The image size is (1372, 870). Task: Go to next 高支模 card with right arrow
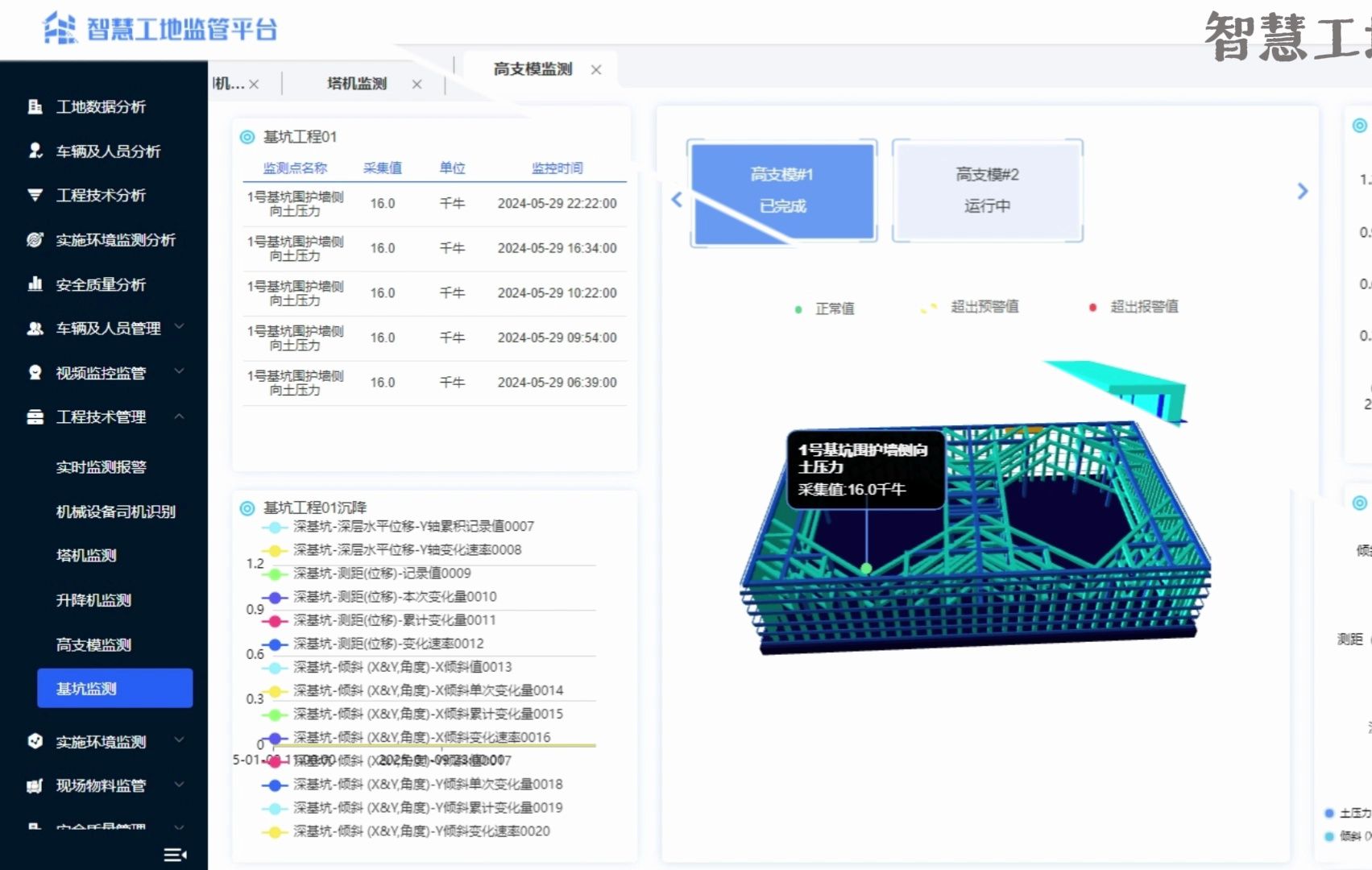[x=1303, y=191]
